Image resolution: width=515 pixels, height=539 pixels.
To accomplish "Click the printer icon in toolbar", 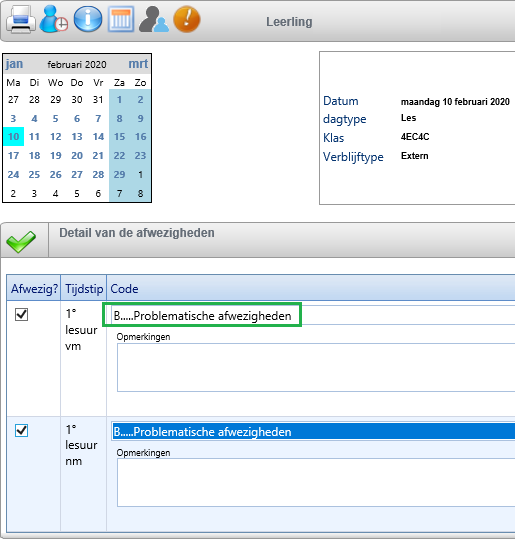I will click(21, 20).
